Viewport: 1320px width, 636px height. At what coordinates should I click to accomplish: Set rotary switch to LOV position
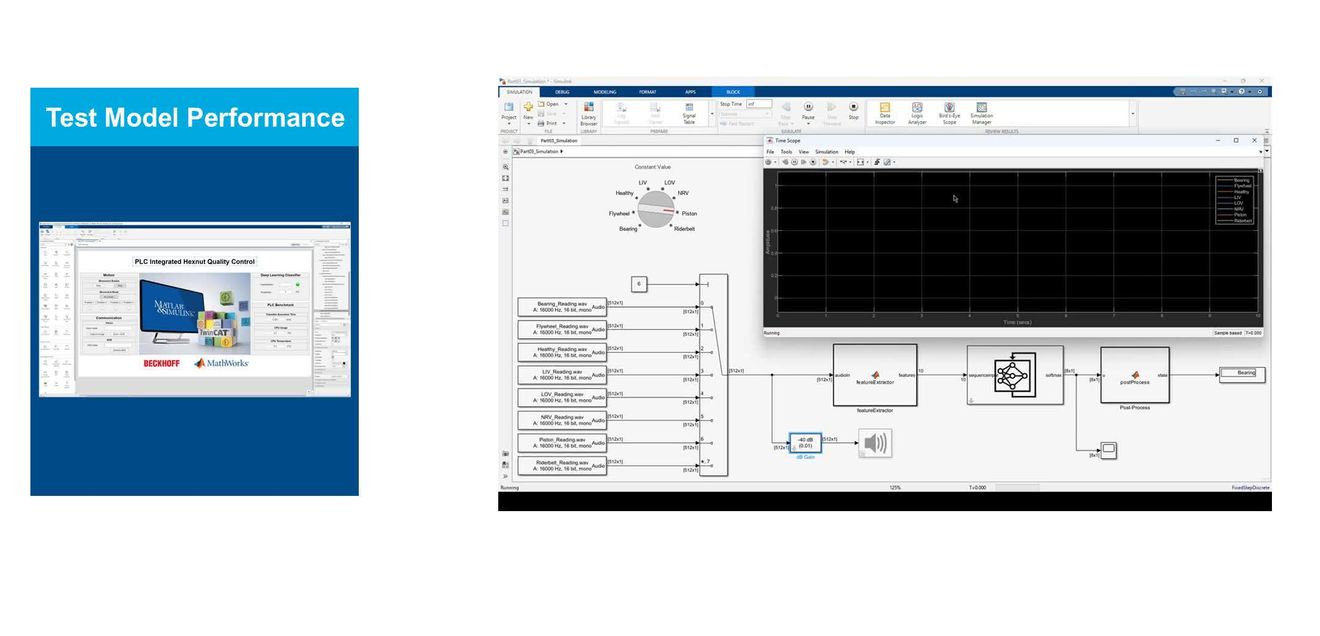[669, 183]
